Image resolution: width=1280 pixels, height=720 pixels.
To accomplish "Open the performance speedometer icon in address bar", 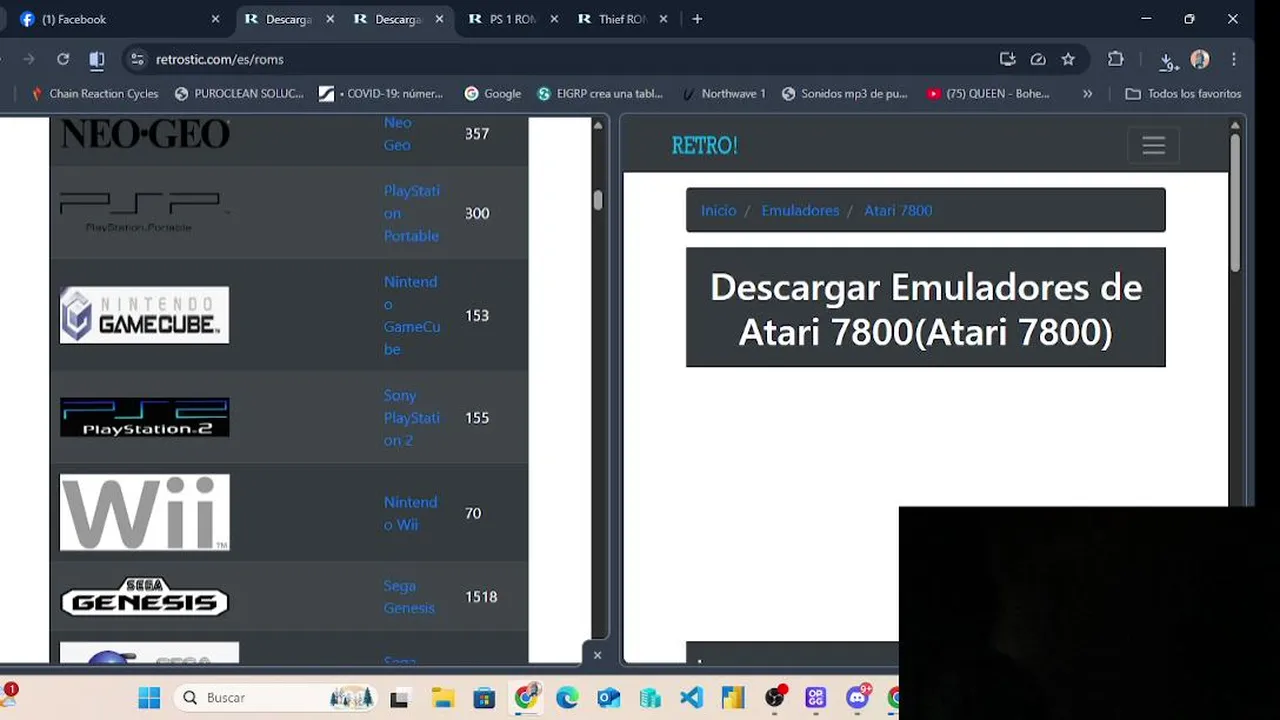I will pyautogui.click(x=1038, y=59).
